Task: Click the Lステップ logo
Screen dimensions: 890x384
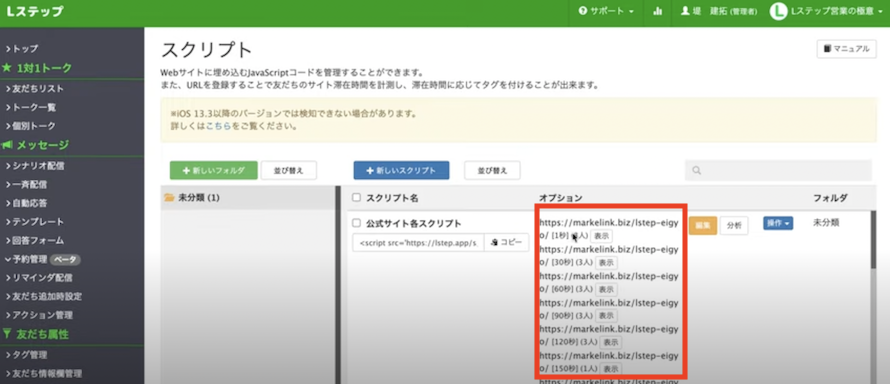Action: [35, 11]
